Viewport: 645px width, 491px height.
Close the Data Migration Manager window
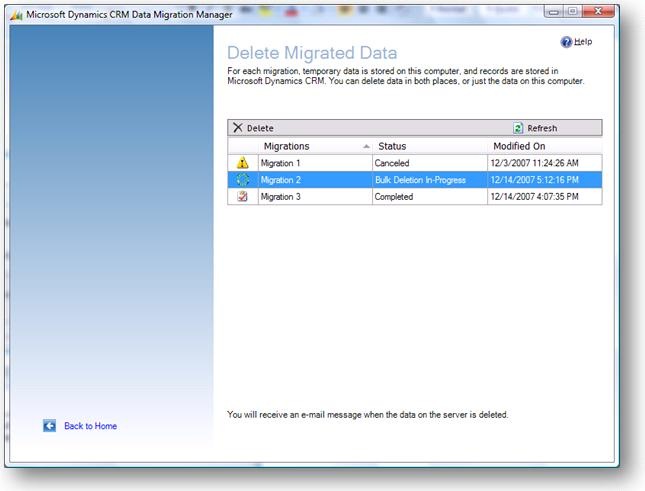[x=599, y=11]
